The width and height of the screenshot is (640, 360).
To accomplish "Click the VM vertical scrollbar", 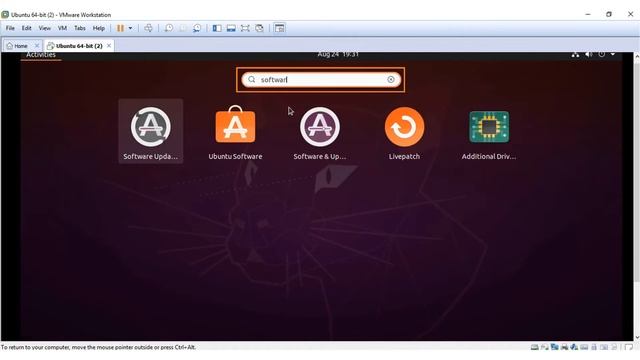I will pos(637,196).
